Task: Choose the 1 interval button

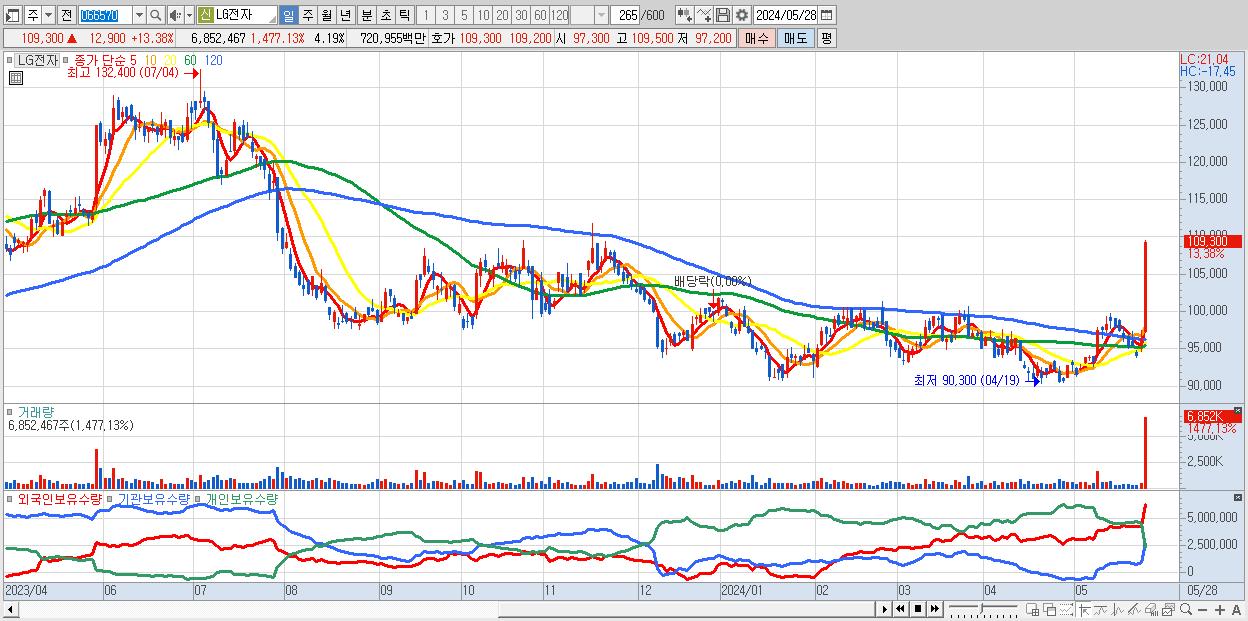Action: (x=426, y=15)
